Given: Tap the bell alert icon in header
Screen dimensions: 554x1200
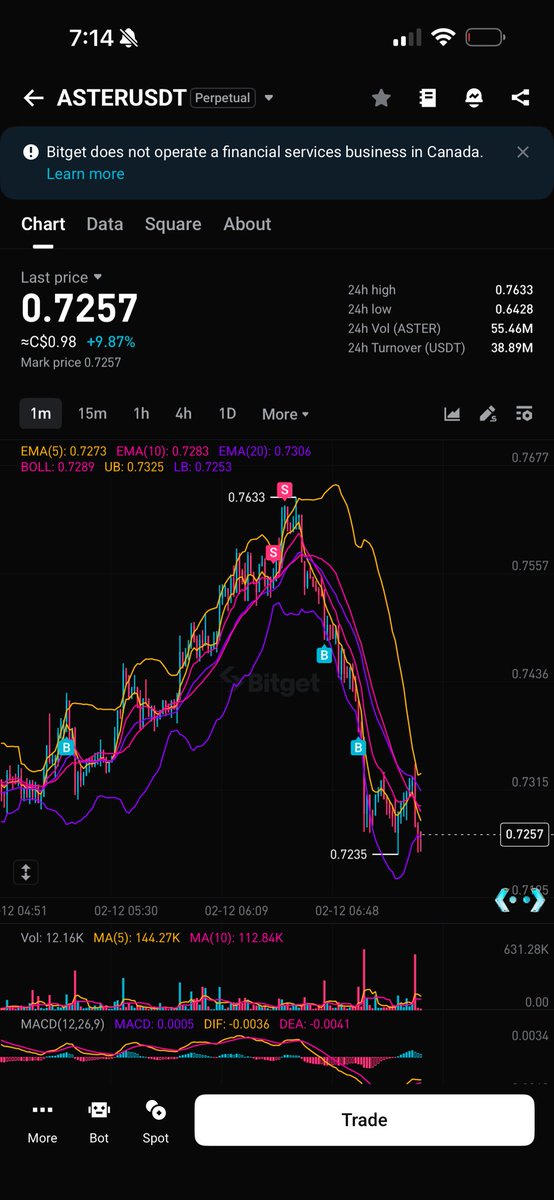Looking at the screenshot, I should coord(474,98).
